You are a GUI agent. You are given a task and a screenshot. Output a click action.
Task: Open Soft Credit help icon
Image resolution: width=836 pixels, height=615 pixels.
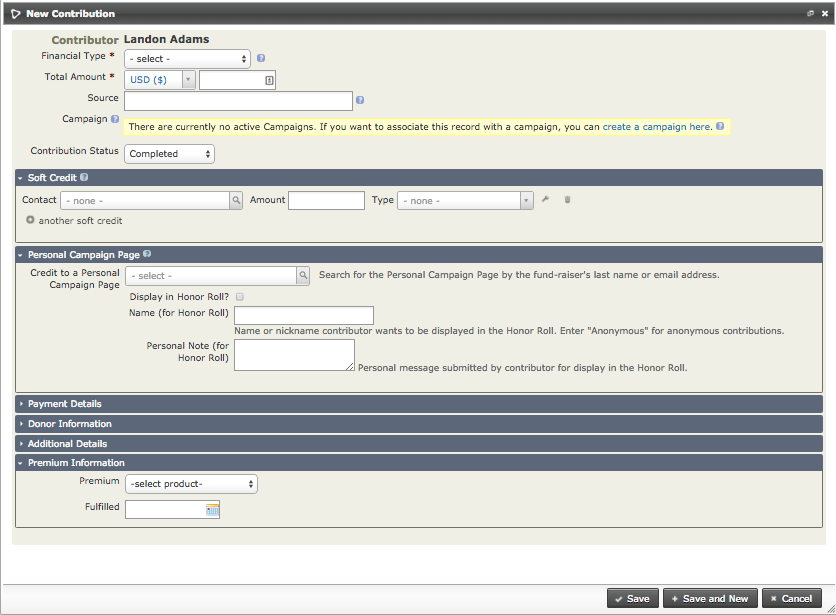pyautogui.click(x=84, y=177)
